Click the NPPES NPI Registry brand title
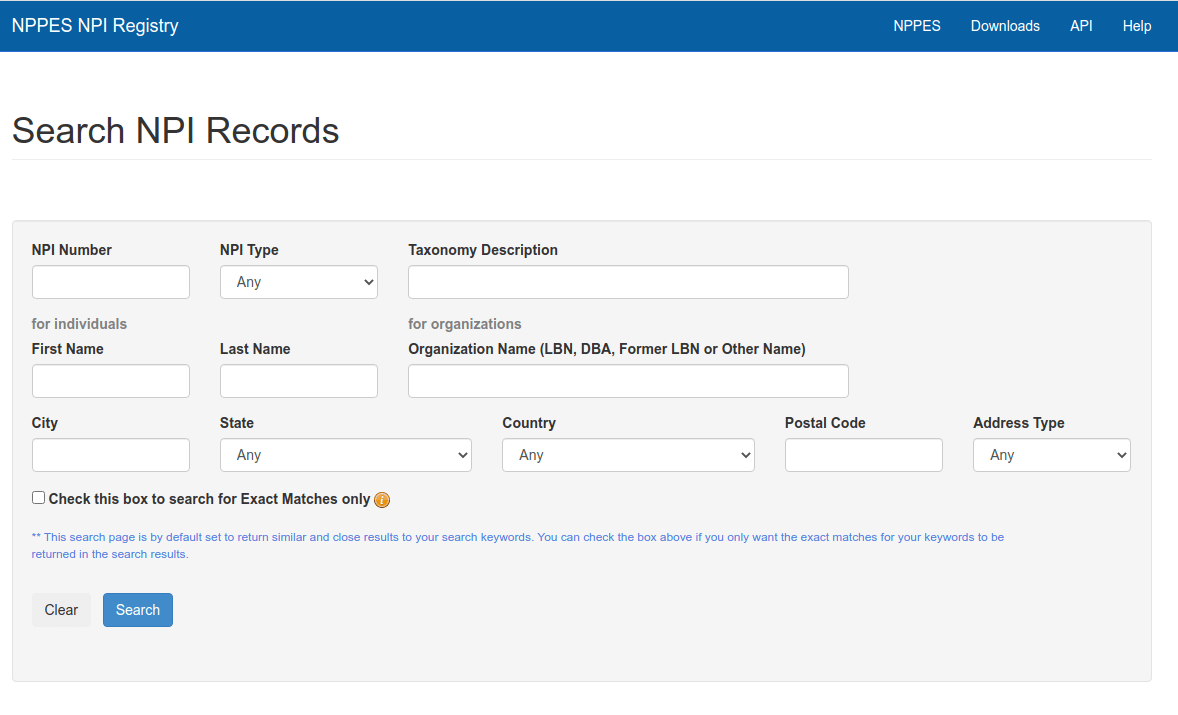This screenshot has height=715, width=1178. tap(95, 26)
